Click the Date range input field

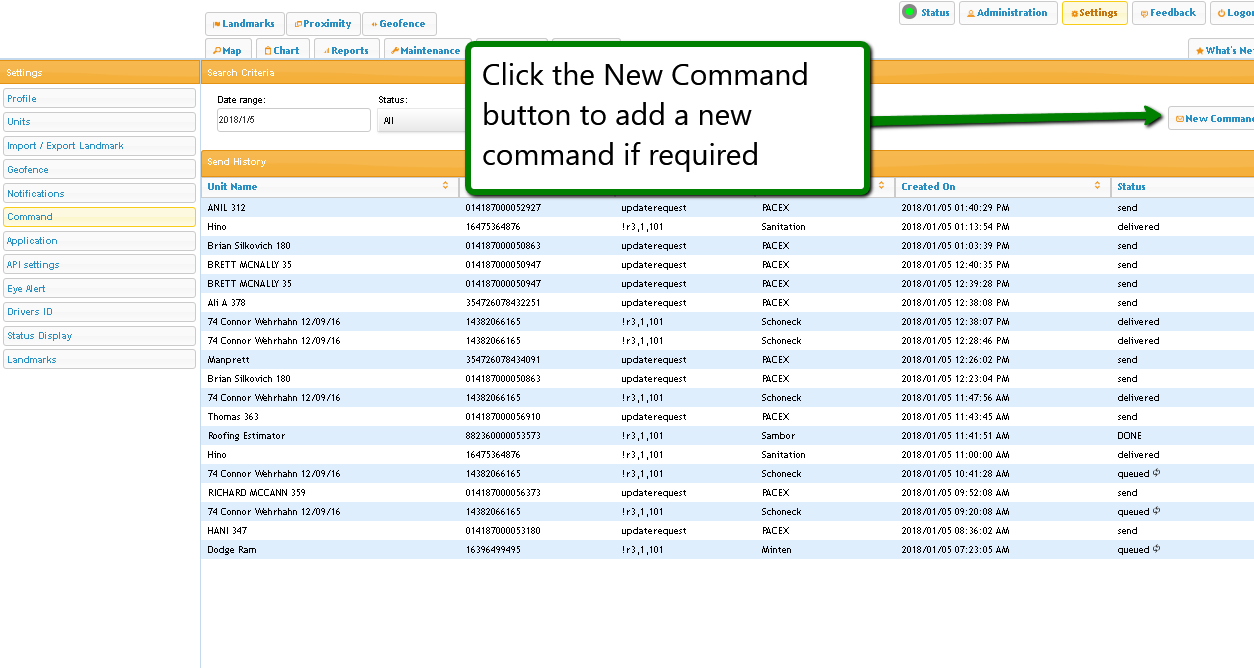293,121
